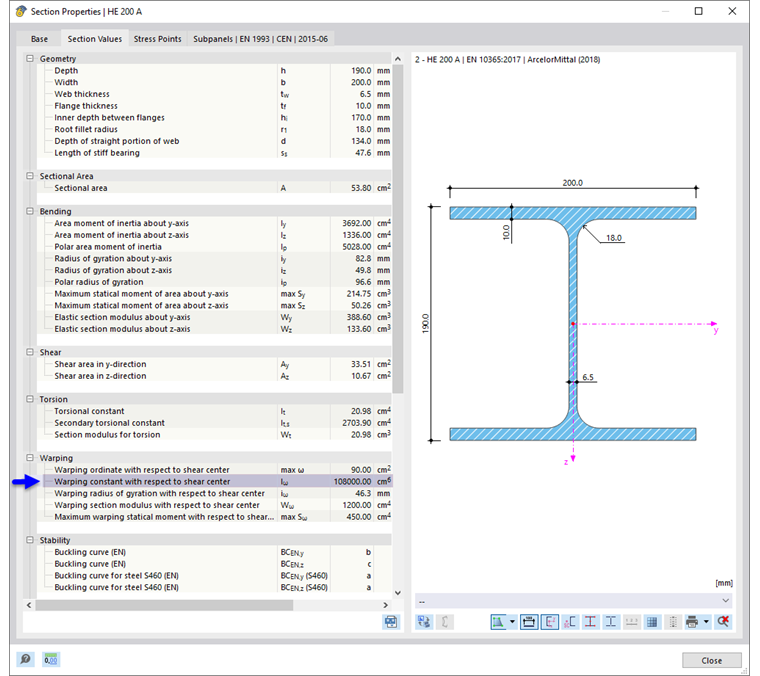760x676 pixels.
Task: Click the search icon at bottom left
Action: coord(25,659)
